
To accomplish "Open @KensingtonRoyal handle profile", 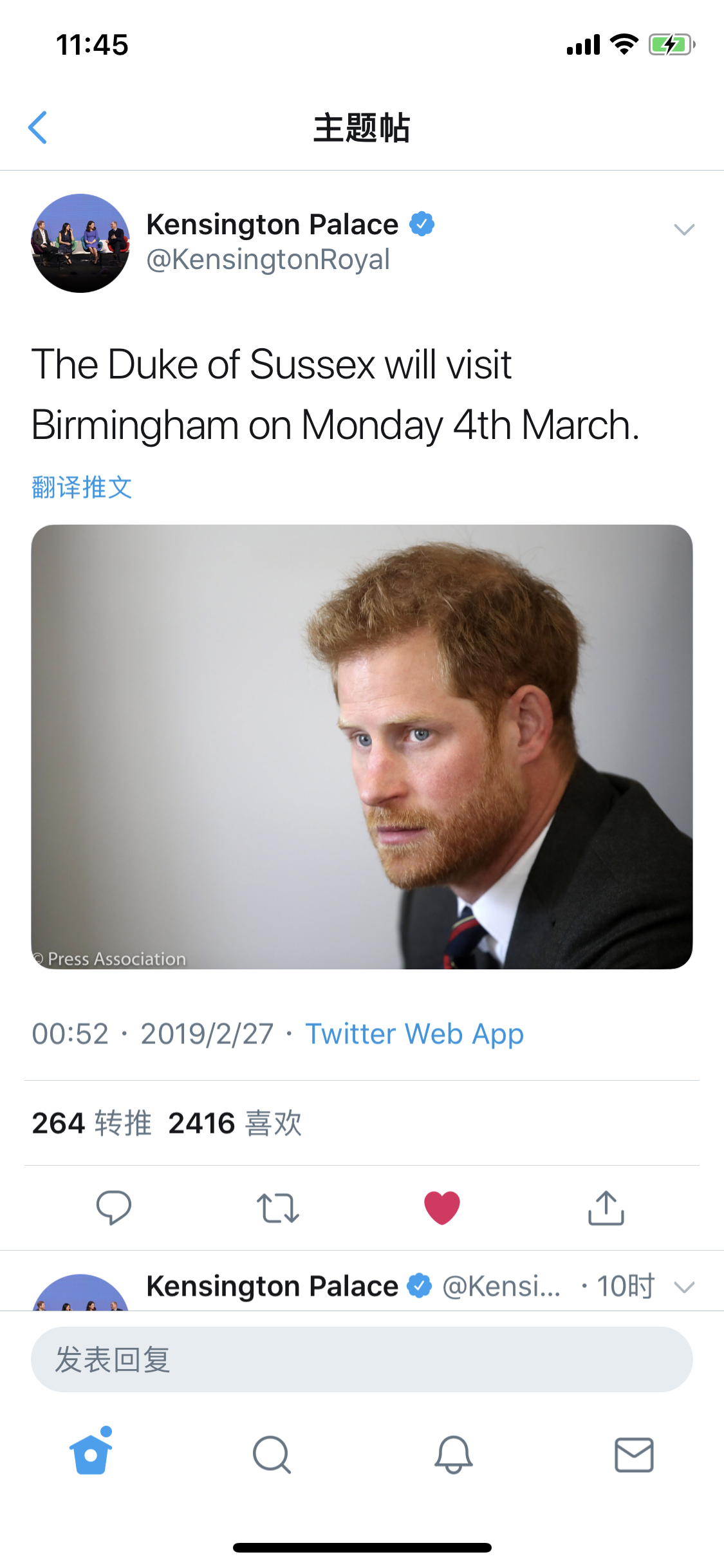I will (x=268, y=259).
